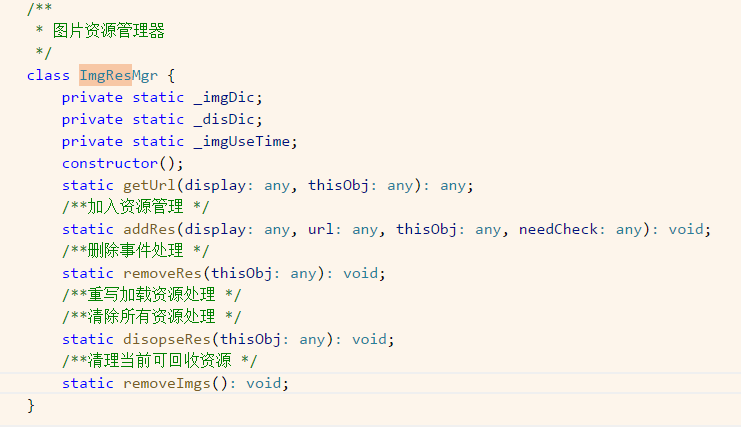Click the _imgUseTime static field
The height and width of the screenshot is (427, 741).
[245, 142]
